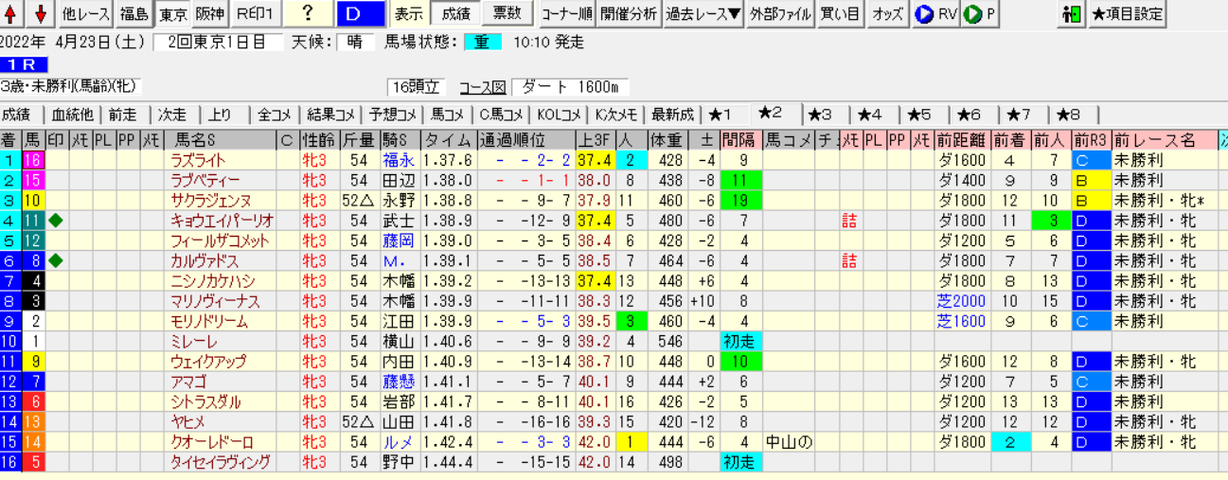Viewport: 1228px width, 480px height.
Task: Click the 2回東京1日目 meeting field
Action: [218, 43]
